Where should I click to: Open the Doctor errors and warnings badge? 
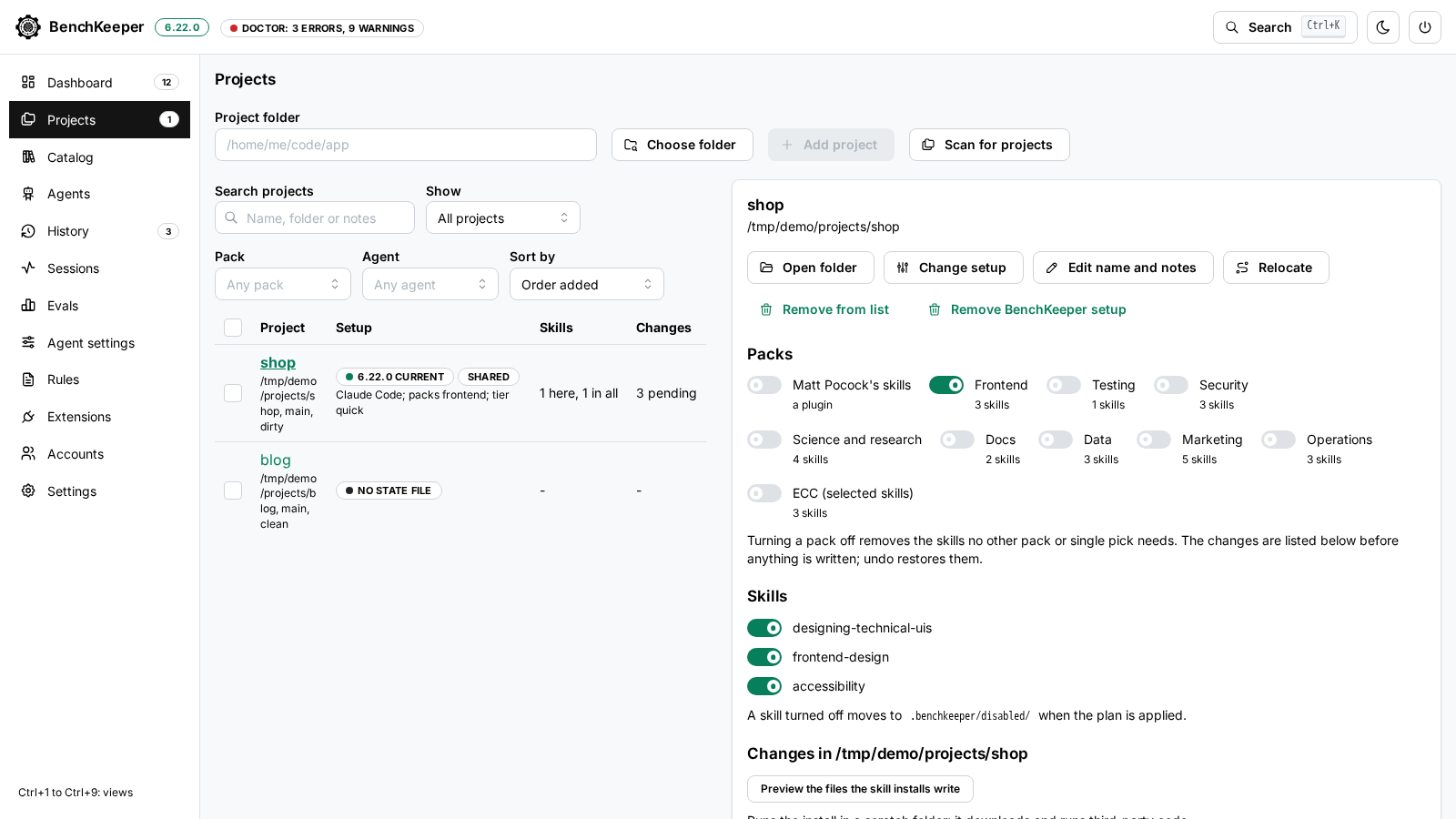322,28
